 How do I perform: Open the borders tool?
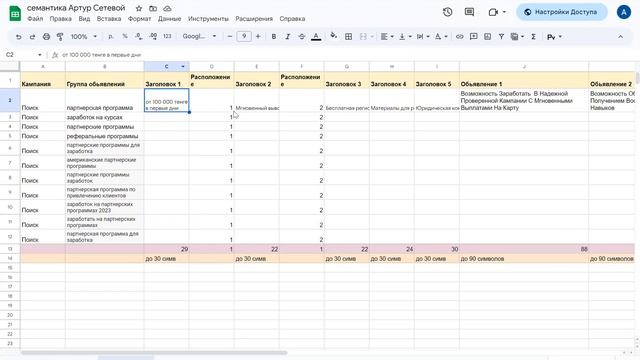(x=349, y=37)
